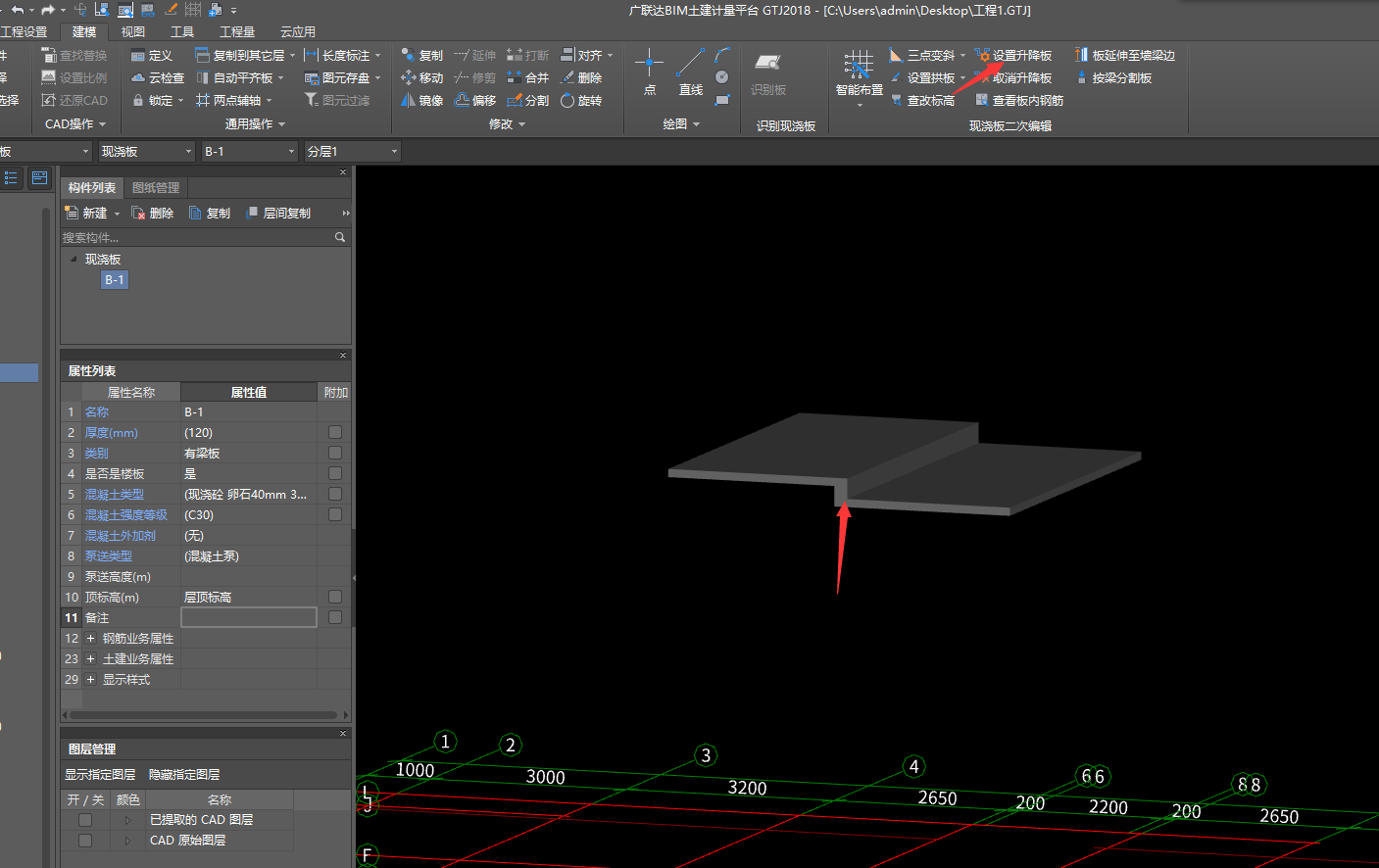Image resolution: width=1379 pixels, height=868 pixels.
Task: Choose the 点 point drawing tool
Action: [649, 72]
